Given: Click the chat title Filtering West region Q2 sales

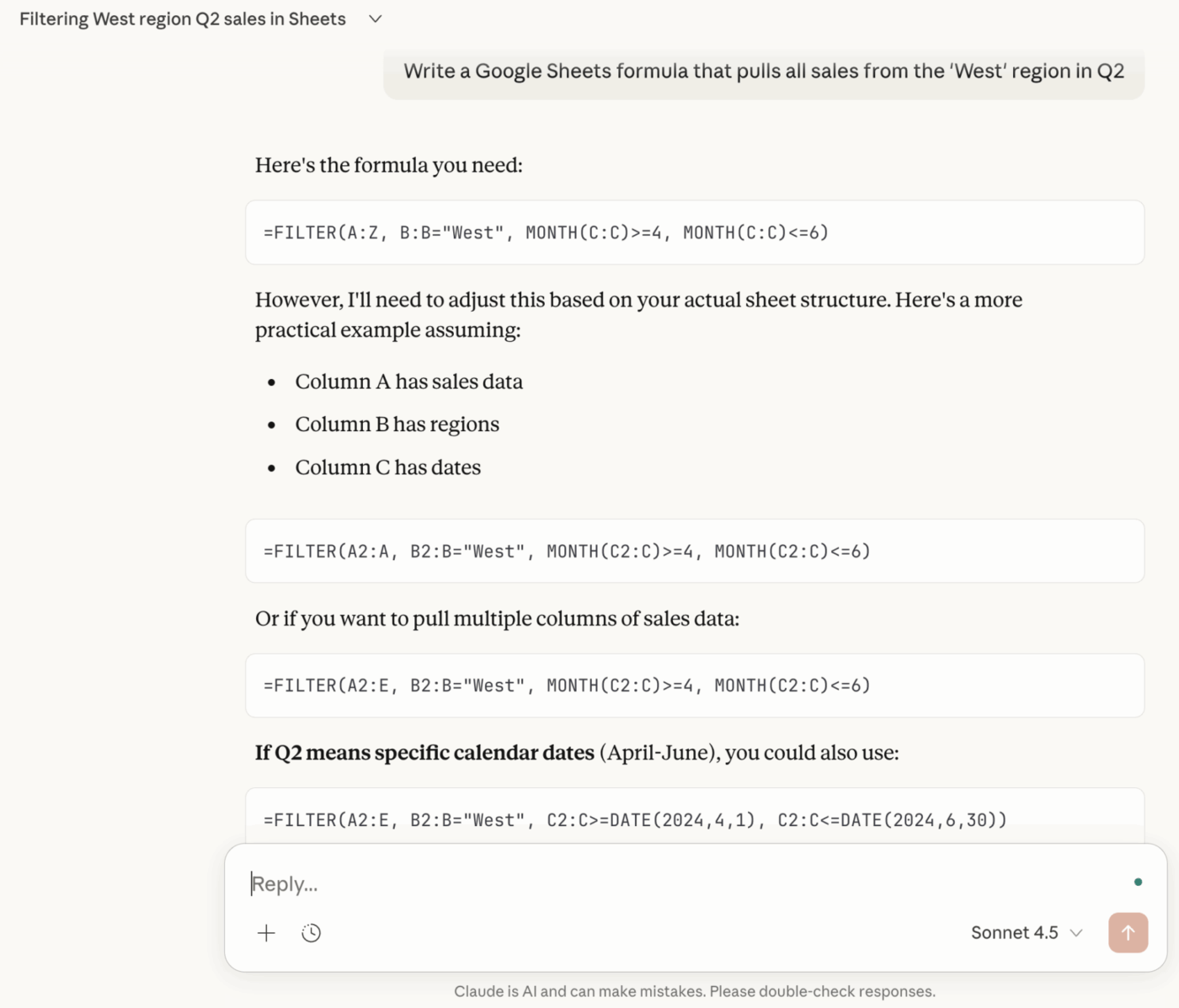Looking at the screenshot, I should [x=183, y=18].
